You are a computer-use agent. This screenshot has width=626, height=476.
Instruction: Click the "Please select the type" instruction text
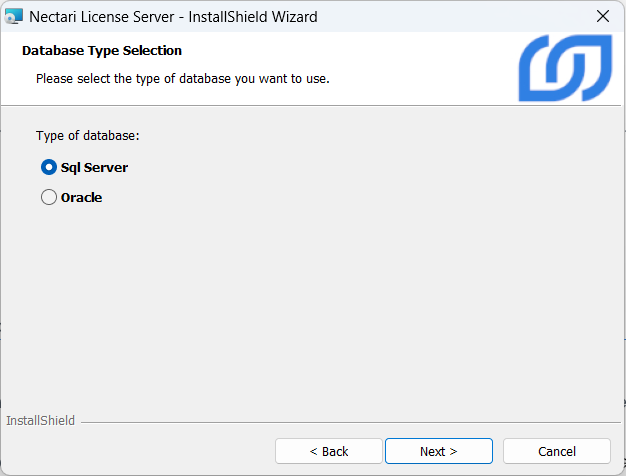point(182,77)
